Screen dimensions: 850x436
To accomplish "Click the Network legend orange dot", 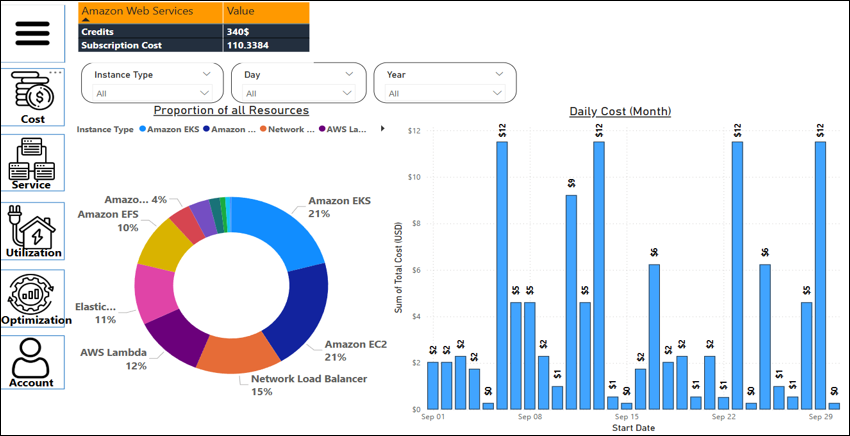I will point(263,130).
